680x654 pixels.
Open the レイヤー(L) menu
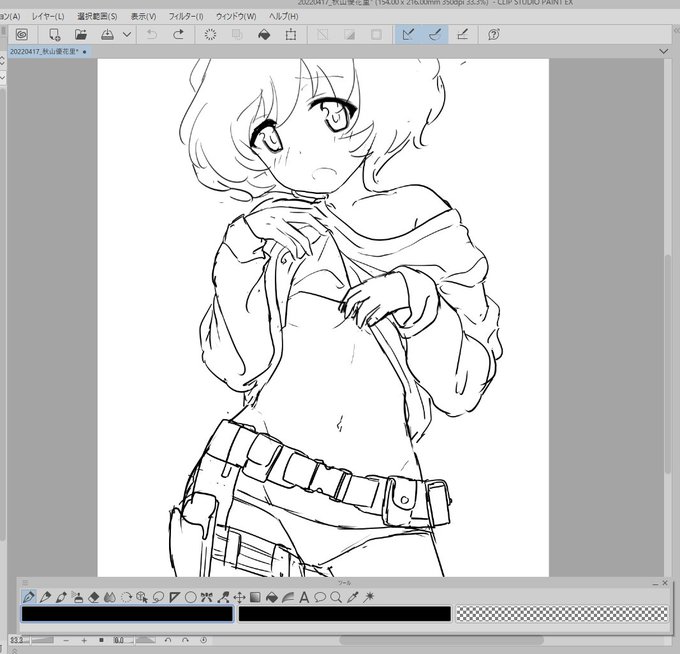48,16
